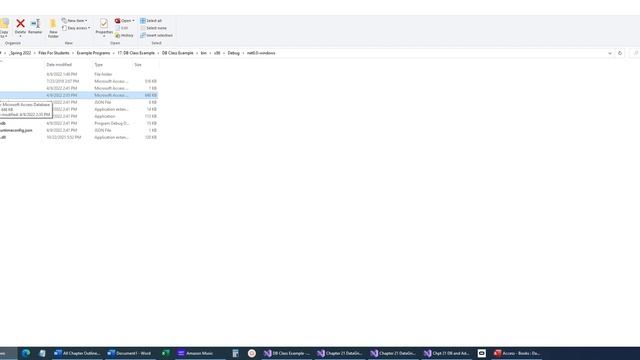Select the 113 KB Application row
640x360 pixels.
pyautogui.click(x=79, y=116)
